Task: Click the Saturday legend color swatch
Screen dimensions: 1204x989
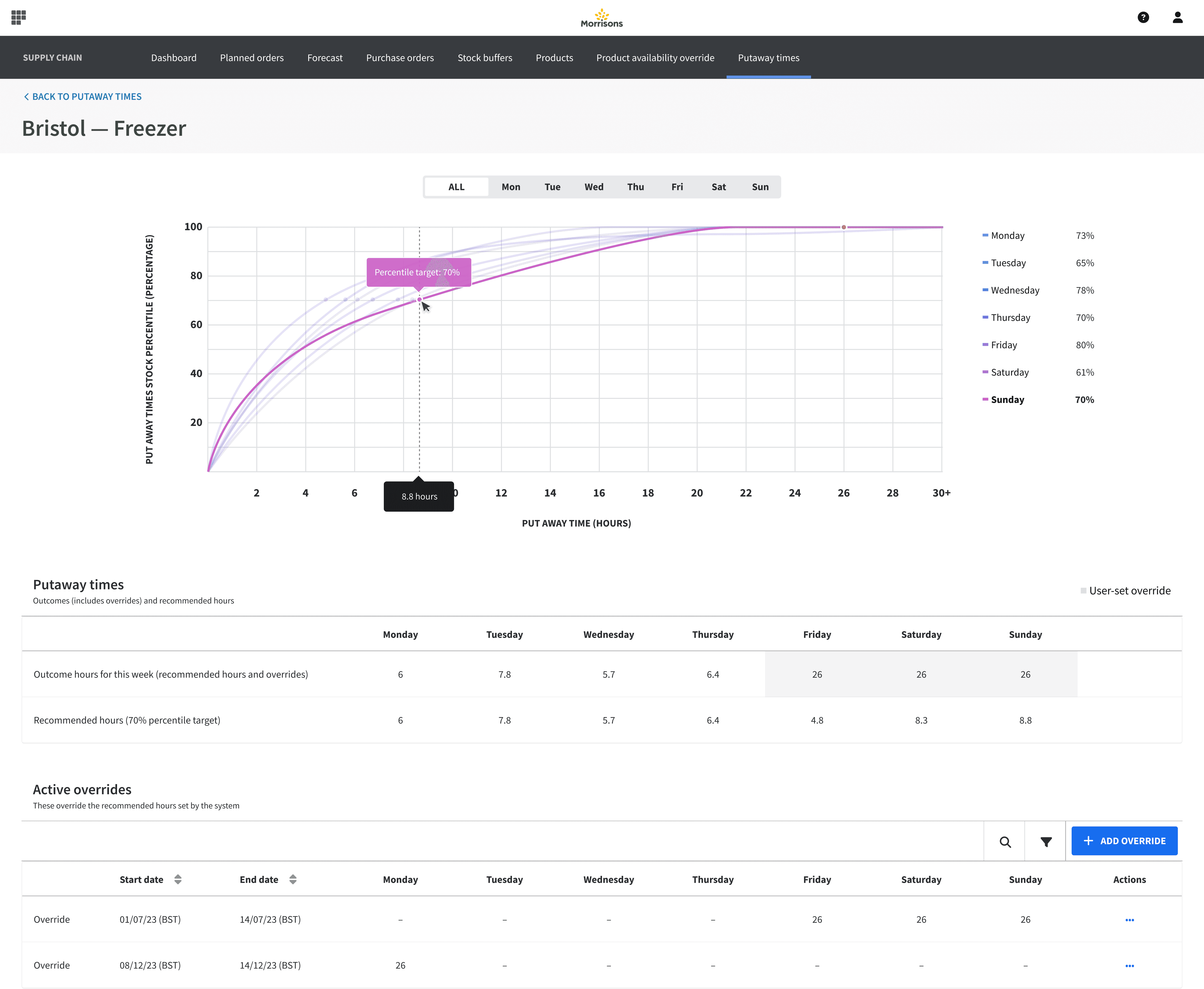Action: click(985, 372)
